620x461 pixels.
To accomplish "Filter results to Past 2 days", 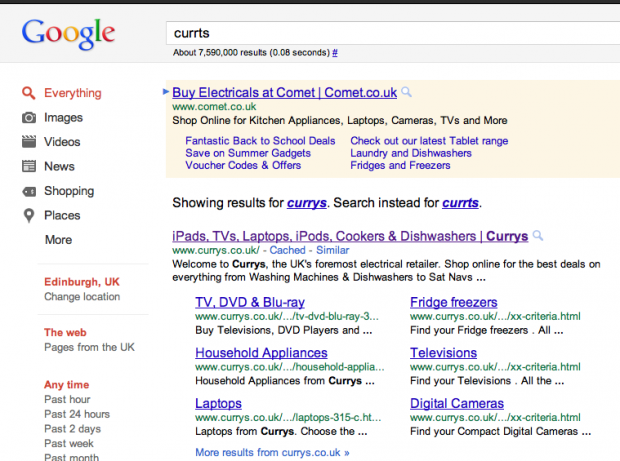I will (x=72, y=429).
